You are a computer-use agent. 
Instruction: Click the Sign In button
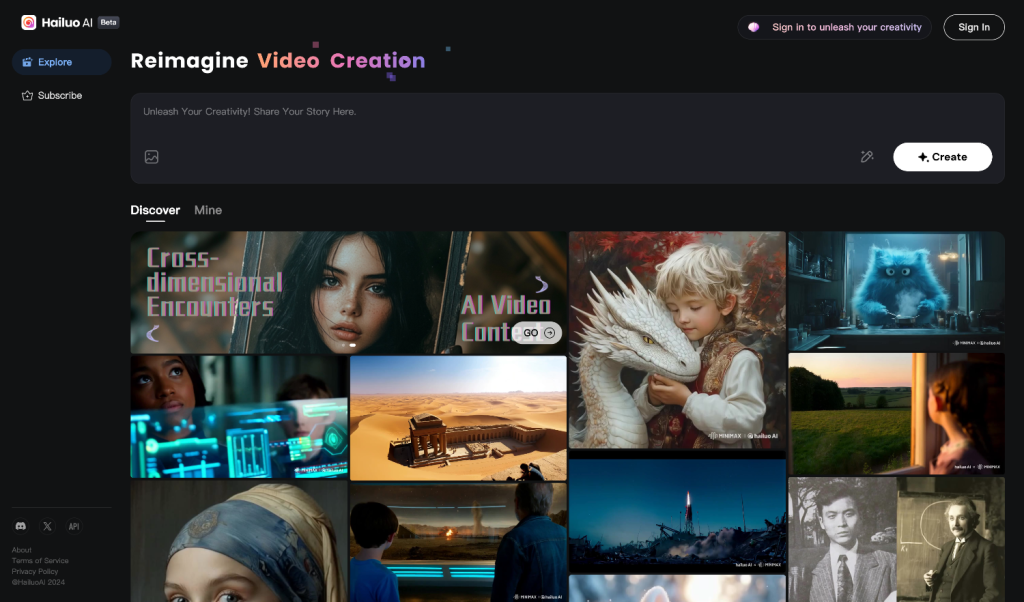973,27
